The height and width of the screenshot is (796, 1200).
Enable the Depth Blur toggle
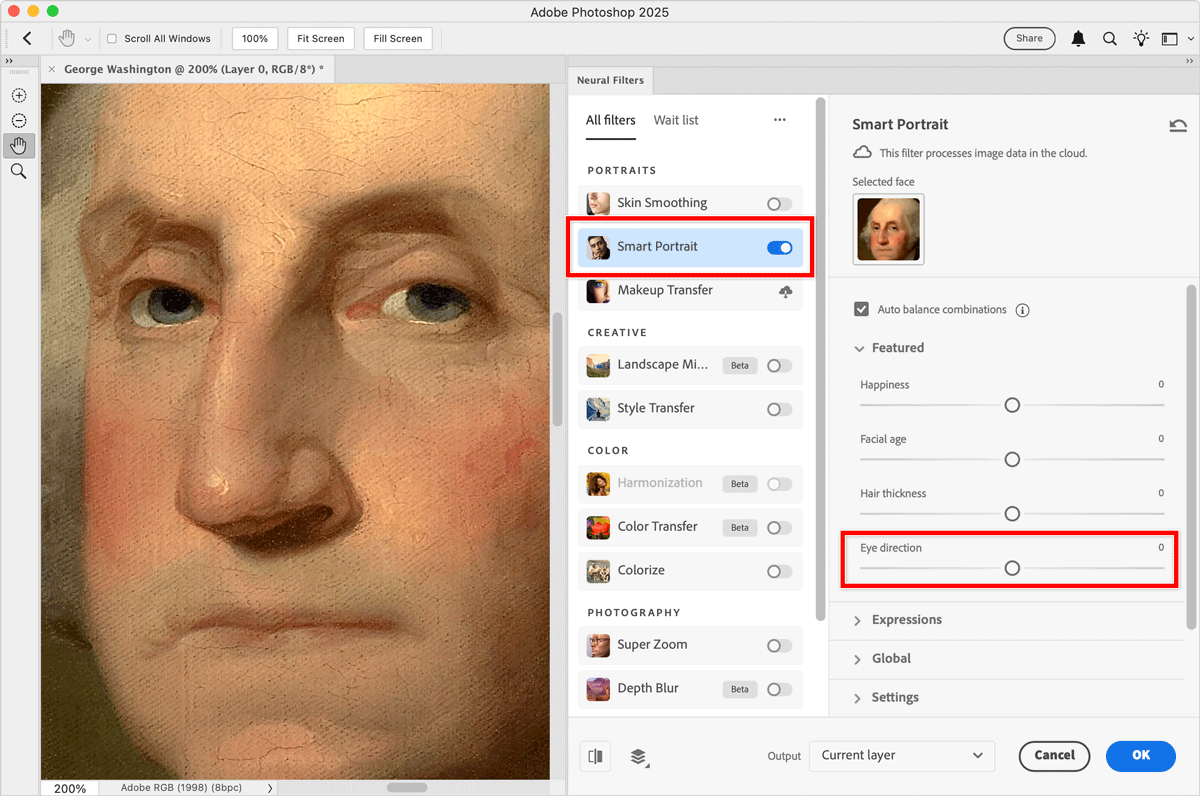click(x=779, y=689)
